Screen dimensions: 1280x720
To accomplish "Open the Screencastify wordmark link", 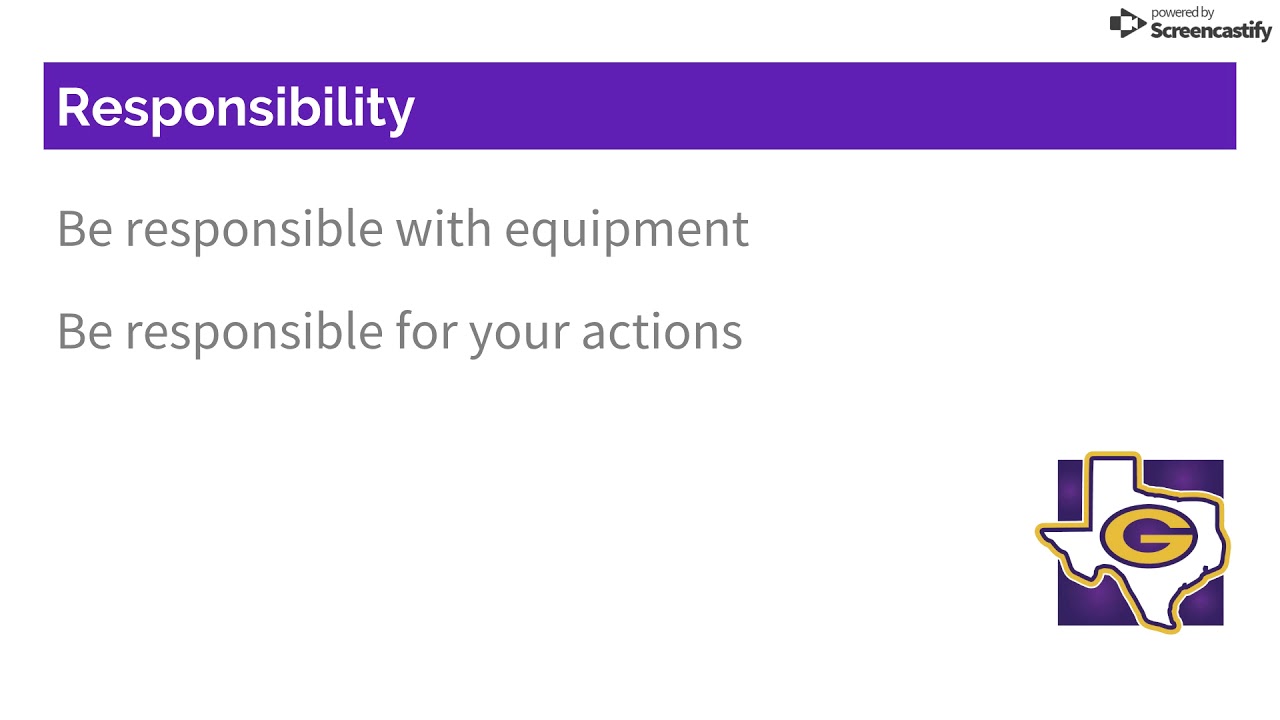I will tap(1210, 31).
